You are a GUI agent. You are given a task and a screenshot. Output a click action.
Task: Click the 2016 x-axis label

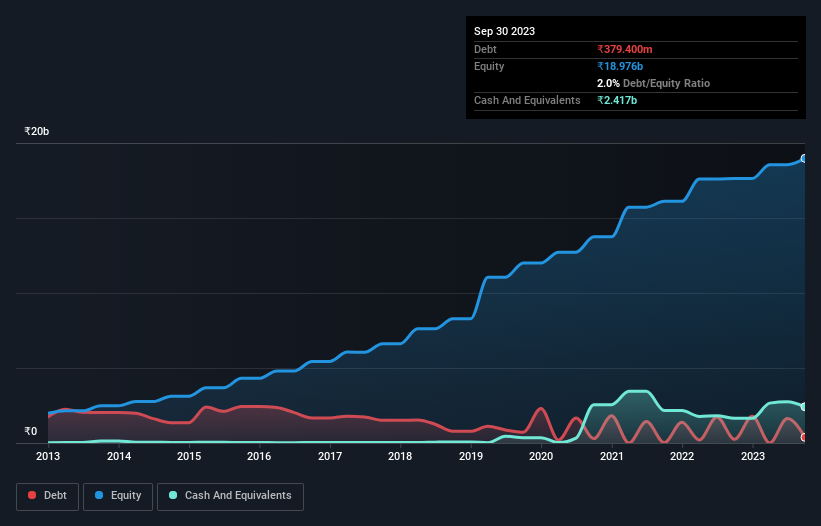[259, 456]
